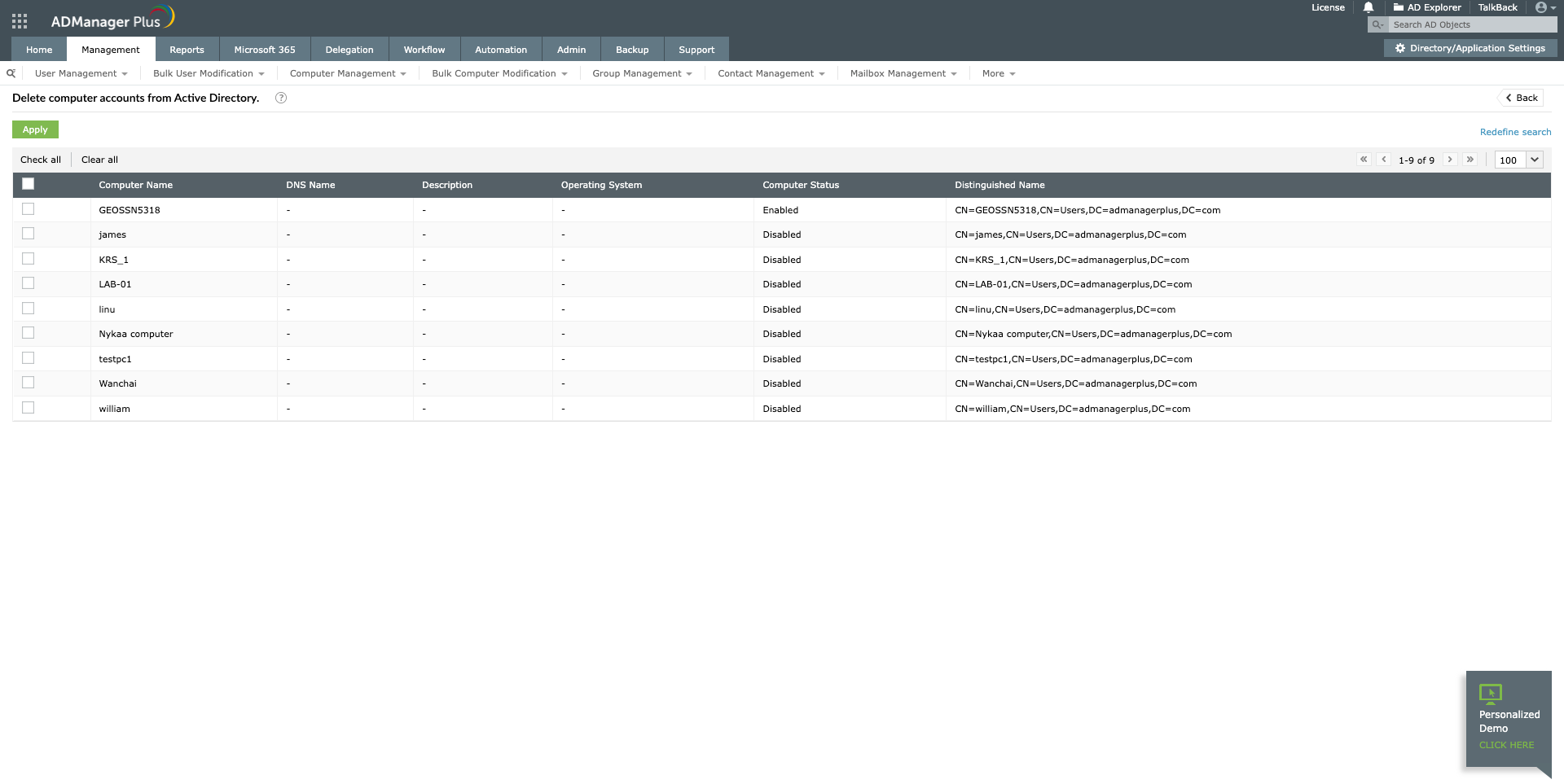The image size is (1564, 784).
Task: Check the GEOSSN5318 row checkbox
Action: click(x=28, y=209)
